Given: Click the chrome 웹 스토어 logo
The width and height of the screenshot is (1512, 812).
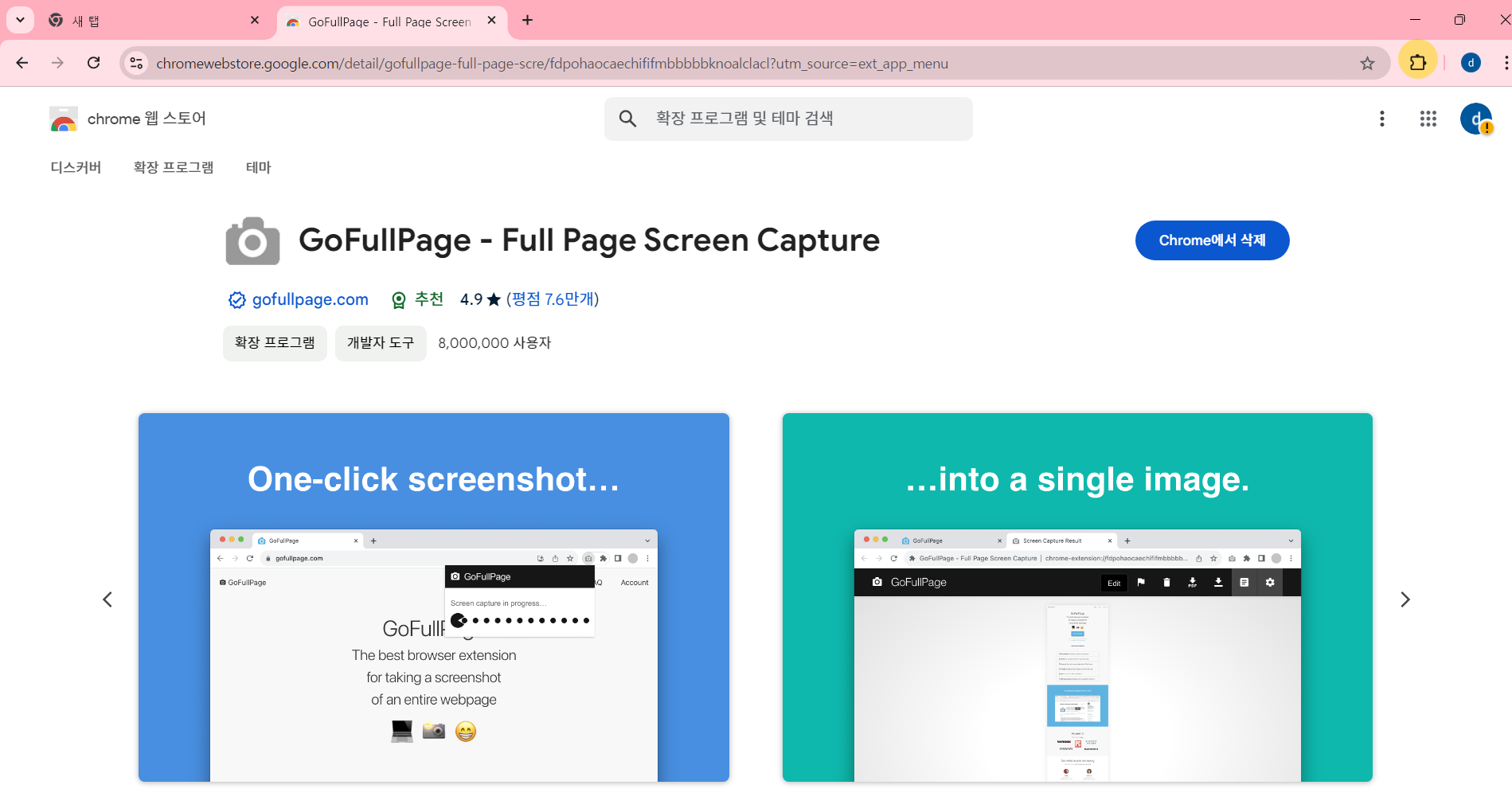Looking at the screenshot, I should [x=127, y=119].
